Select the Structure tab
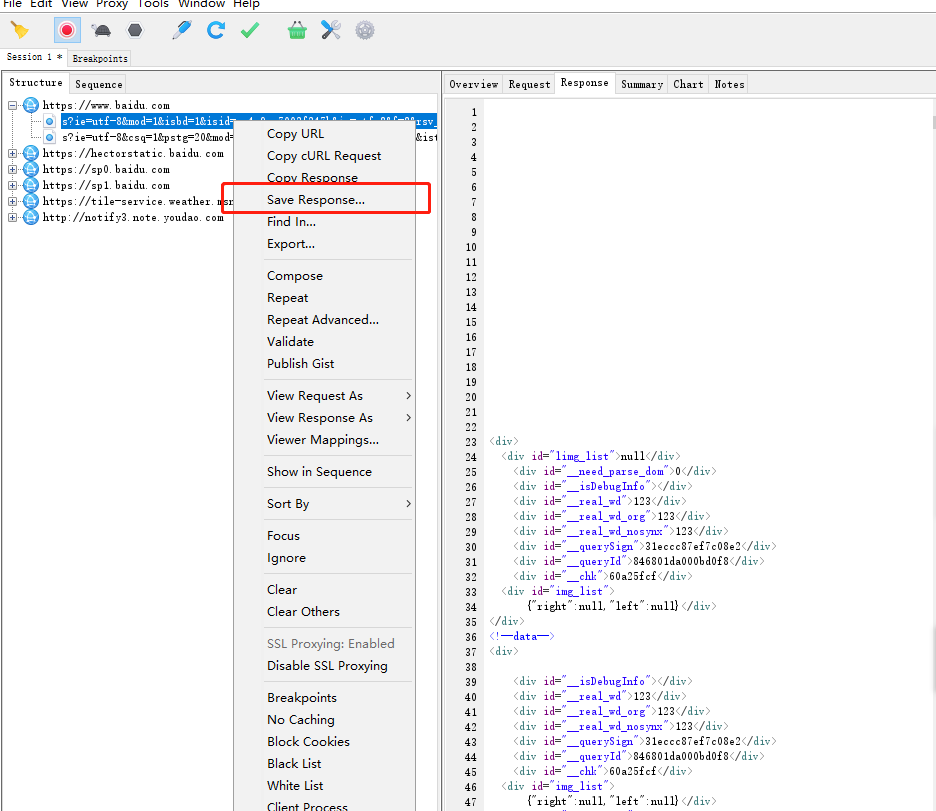The image size is (936, 811). pyautogui.click(x=36, y=82)
